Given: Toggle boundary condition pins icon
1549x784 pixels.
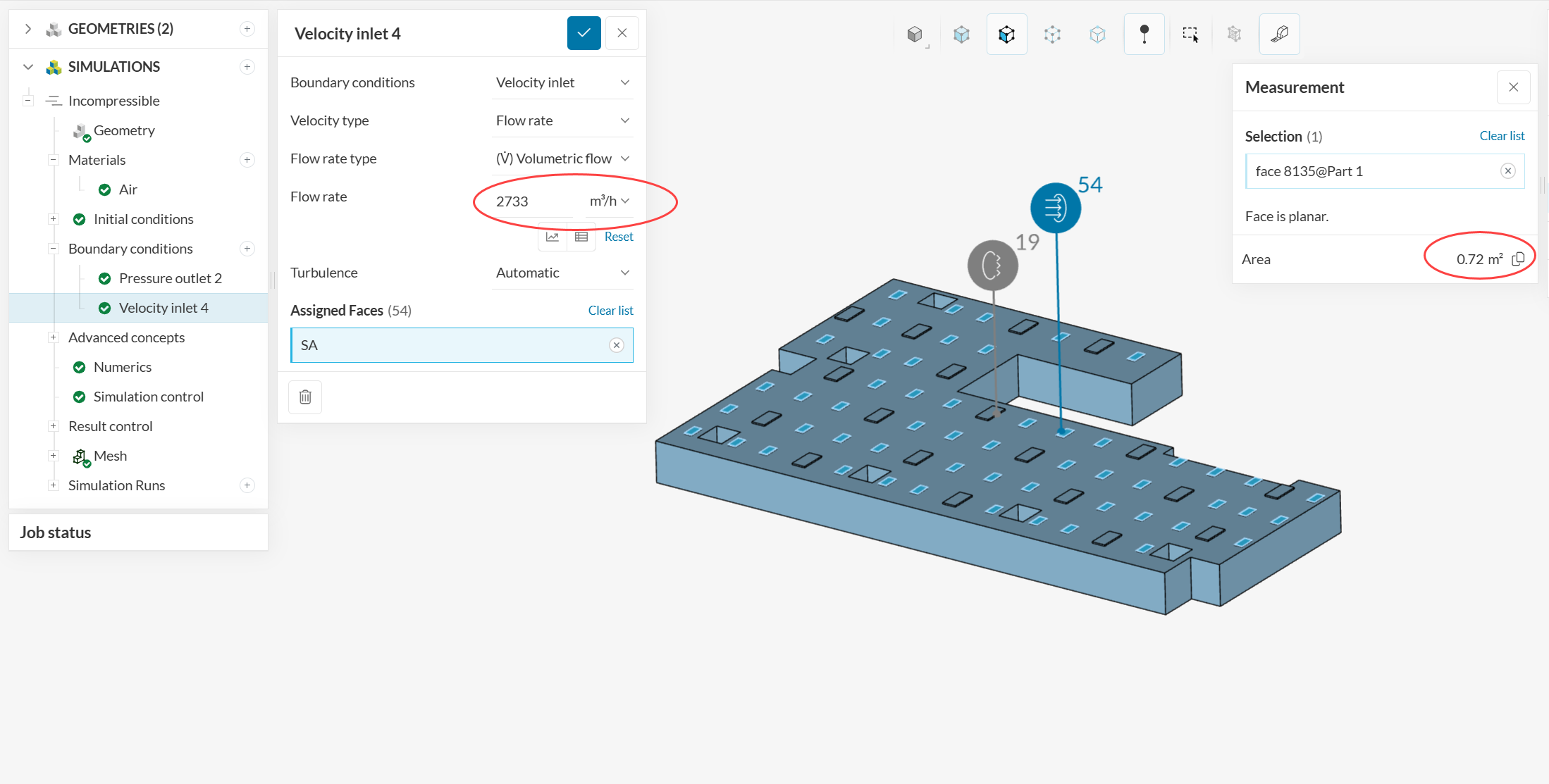Looking at the screenshot, I should (x=1144, y=34).
